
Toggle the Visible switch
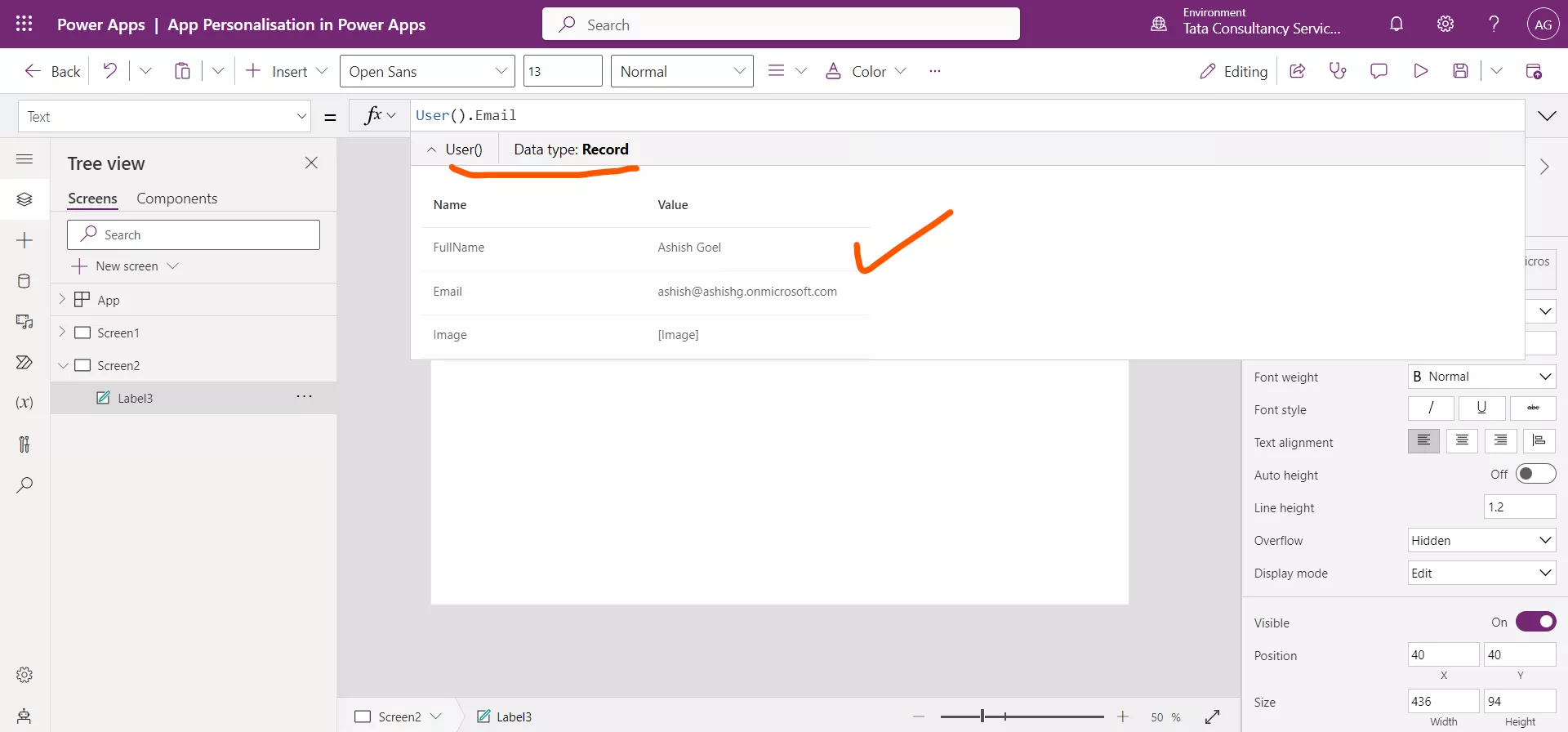[x=1535, y=622]
